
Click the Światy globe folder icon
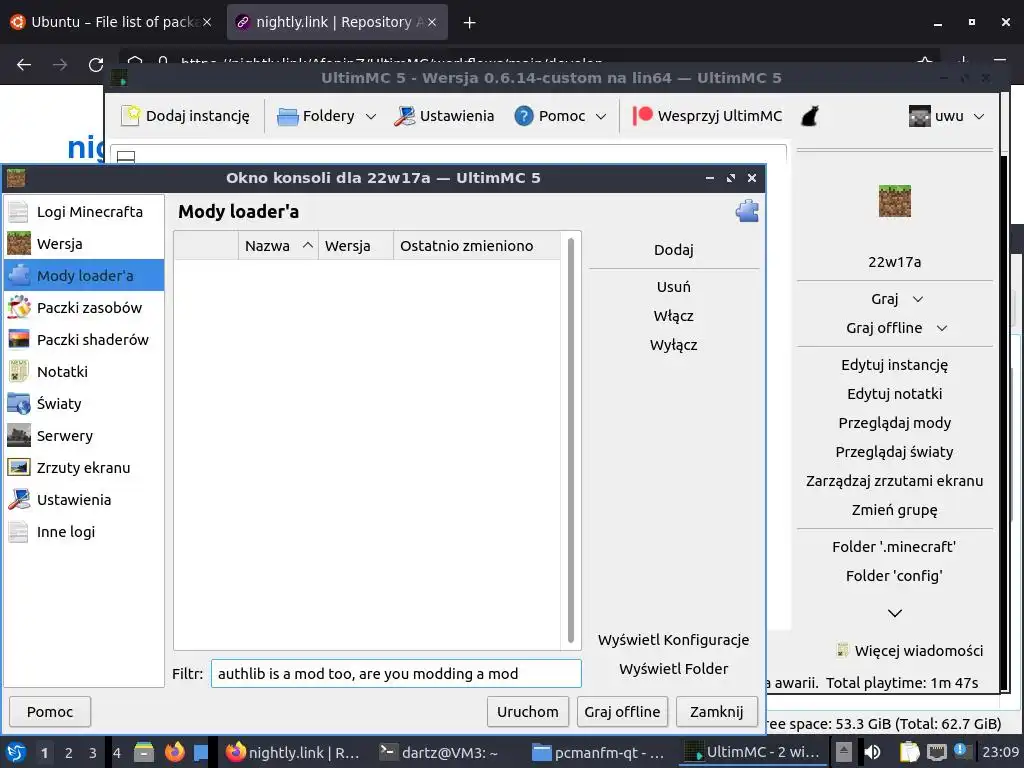18,404
